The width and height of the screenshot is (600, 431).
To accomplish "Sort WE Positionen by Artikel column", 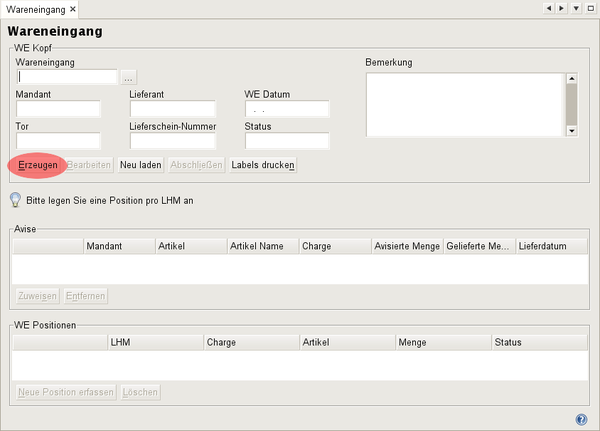I will (348, 342).
